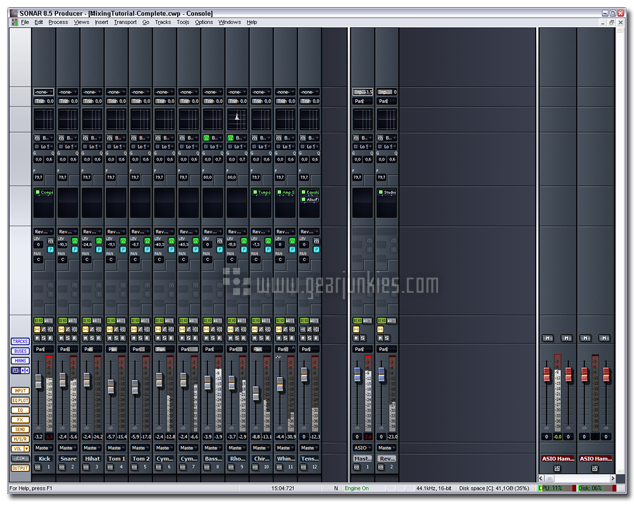Click the cyan P pre/post button on Snare's send
The image size is (634, 509).
coord(75,249)
